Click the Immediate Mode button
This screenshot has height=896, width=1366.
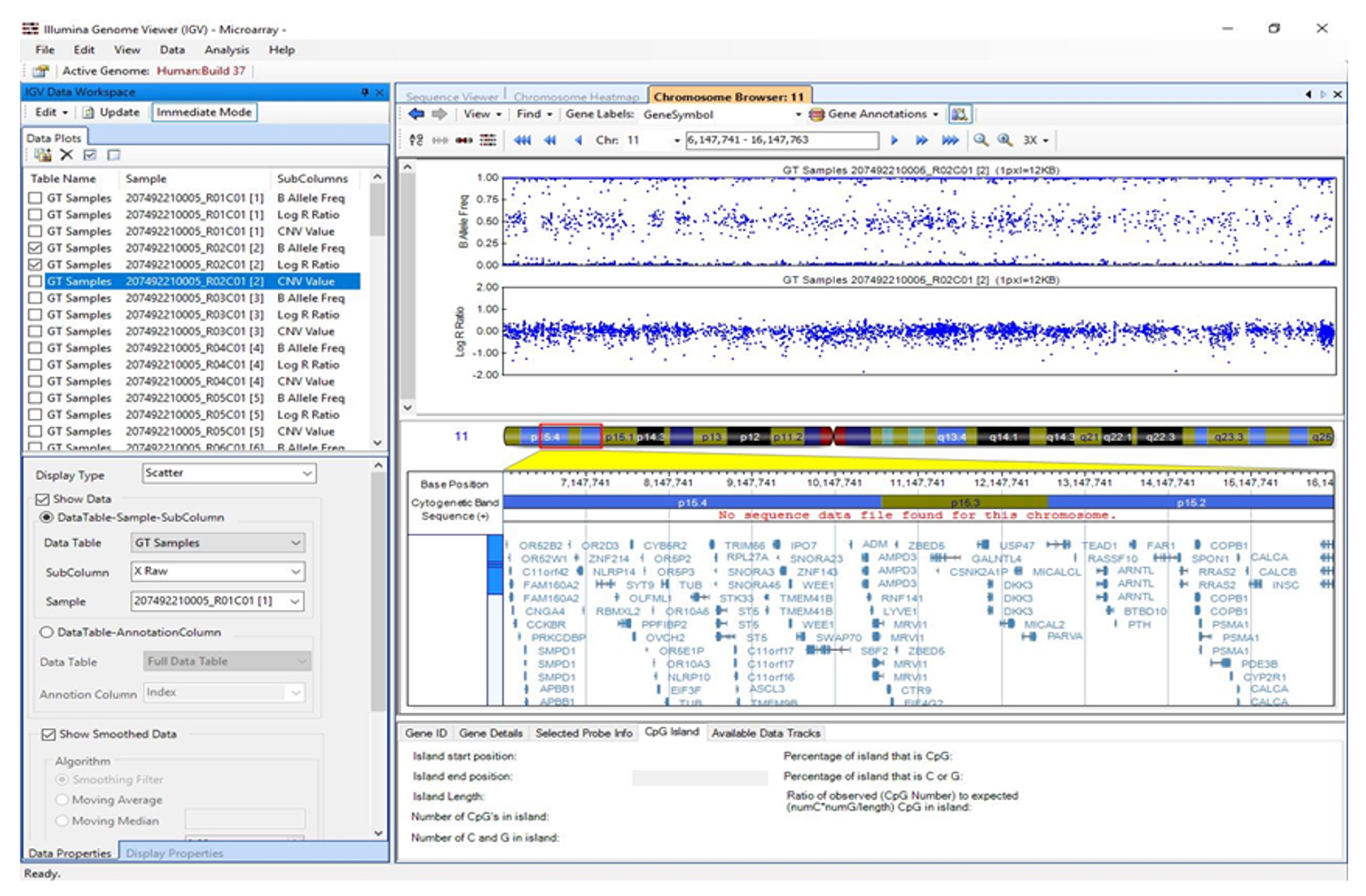[204, 112]
